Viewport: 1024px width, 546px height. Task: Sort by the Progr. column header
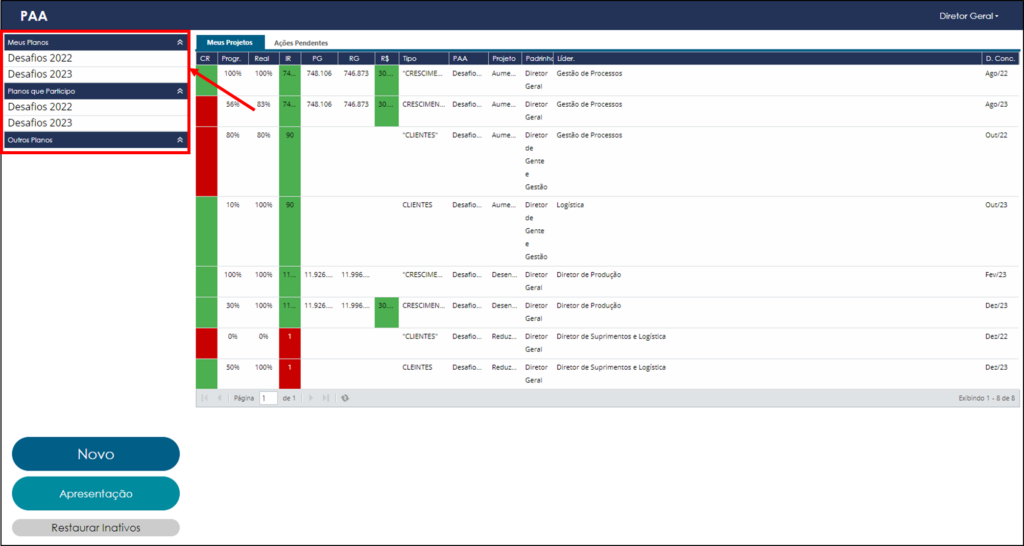[x=232, y=59]
